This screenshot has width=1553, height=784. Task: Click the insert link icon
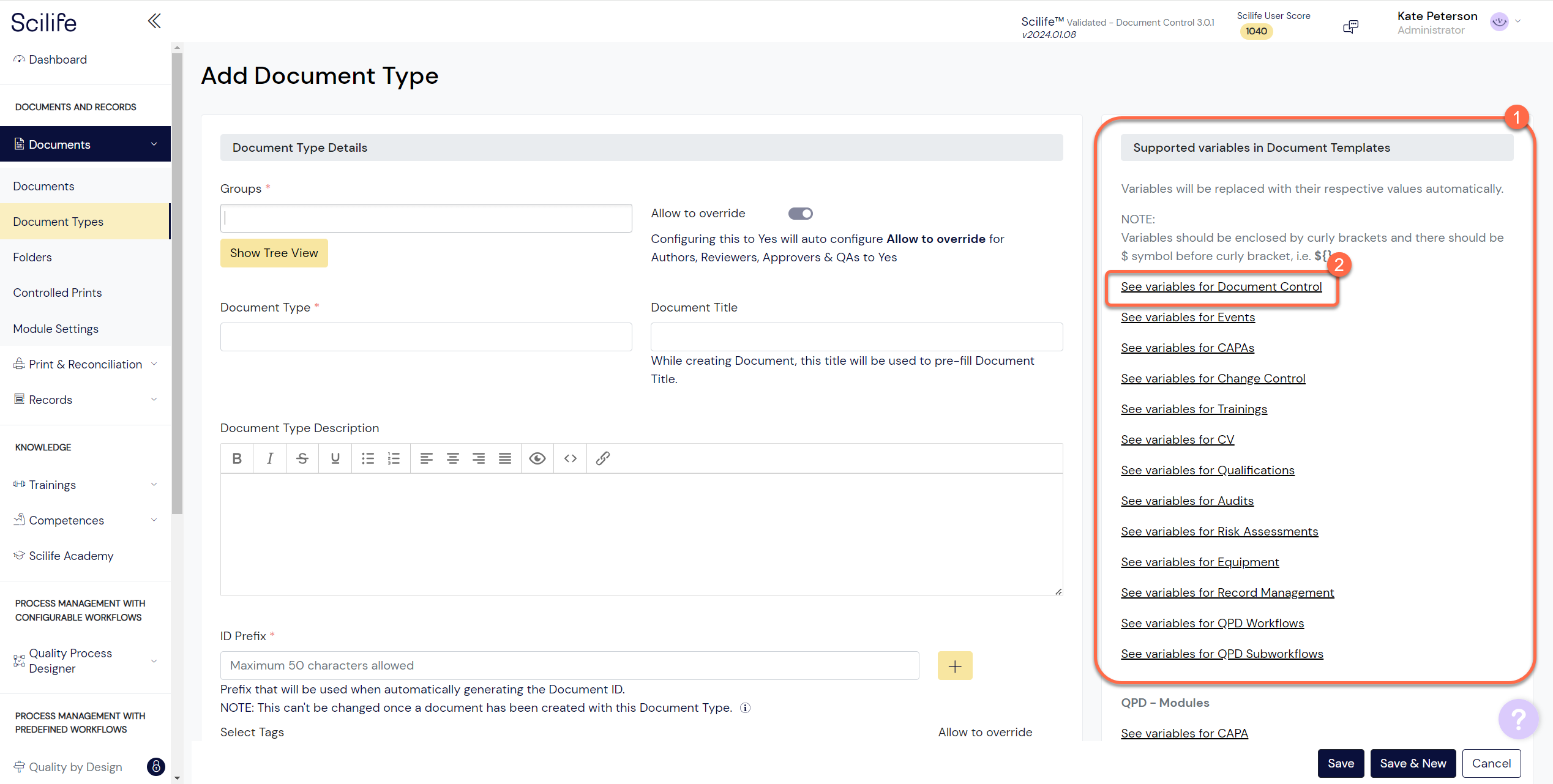603,458
